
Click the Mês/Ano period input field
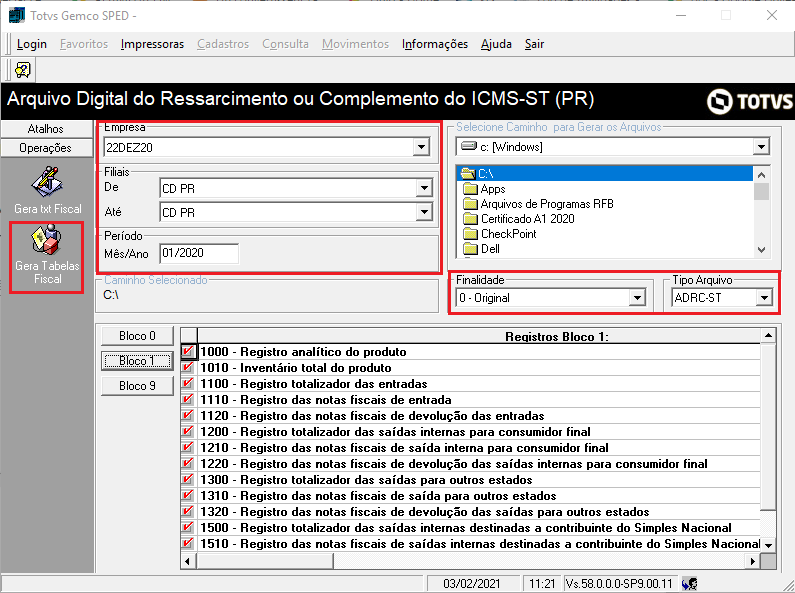(199, 253)
